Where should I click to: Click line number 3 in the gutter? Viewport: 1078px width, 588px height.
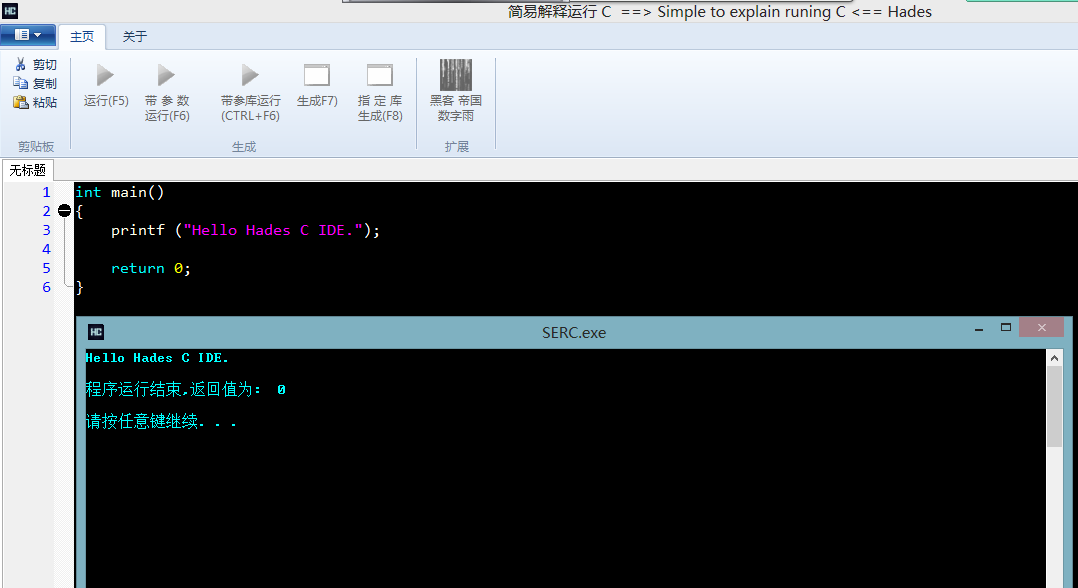pyautogui.click(x=46, y=230)
